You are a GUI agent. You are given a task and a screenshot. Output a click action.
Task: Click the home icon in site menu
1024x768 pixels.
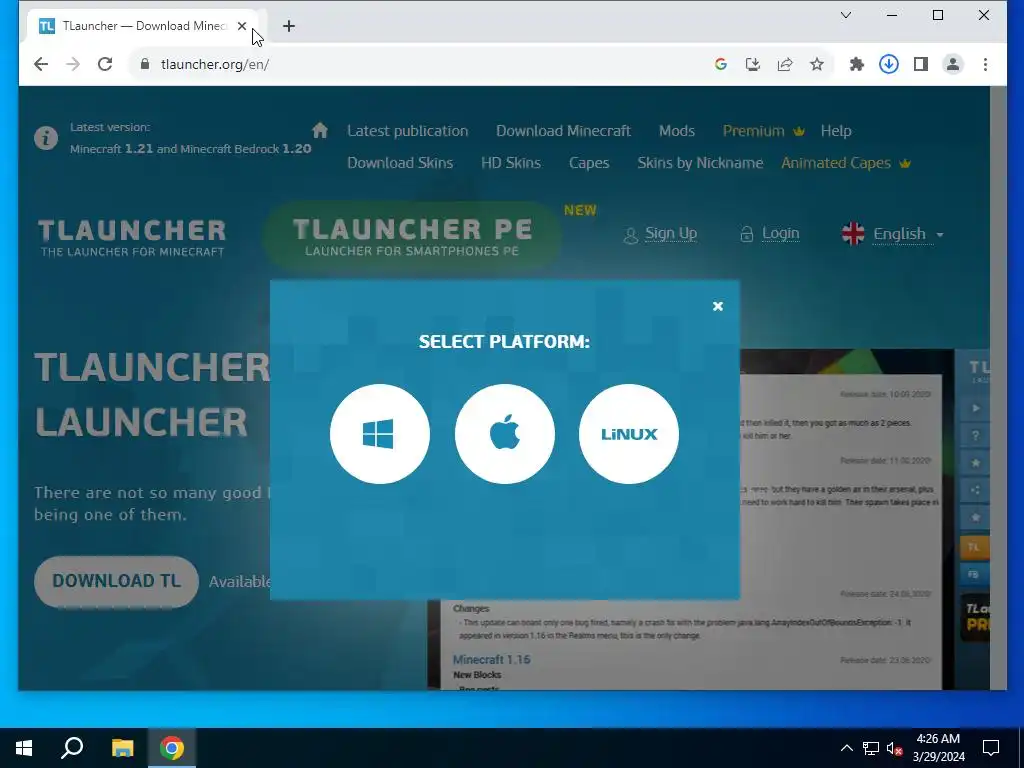(319, 130)
